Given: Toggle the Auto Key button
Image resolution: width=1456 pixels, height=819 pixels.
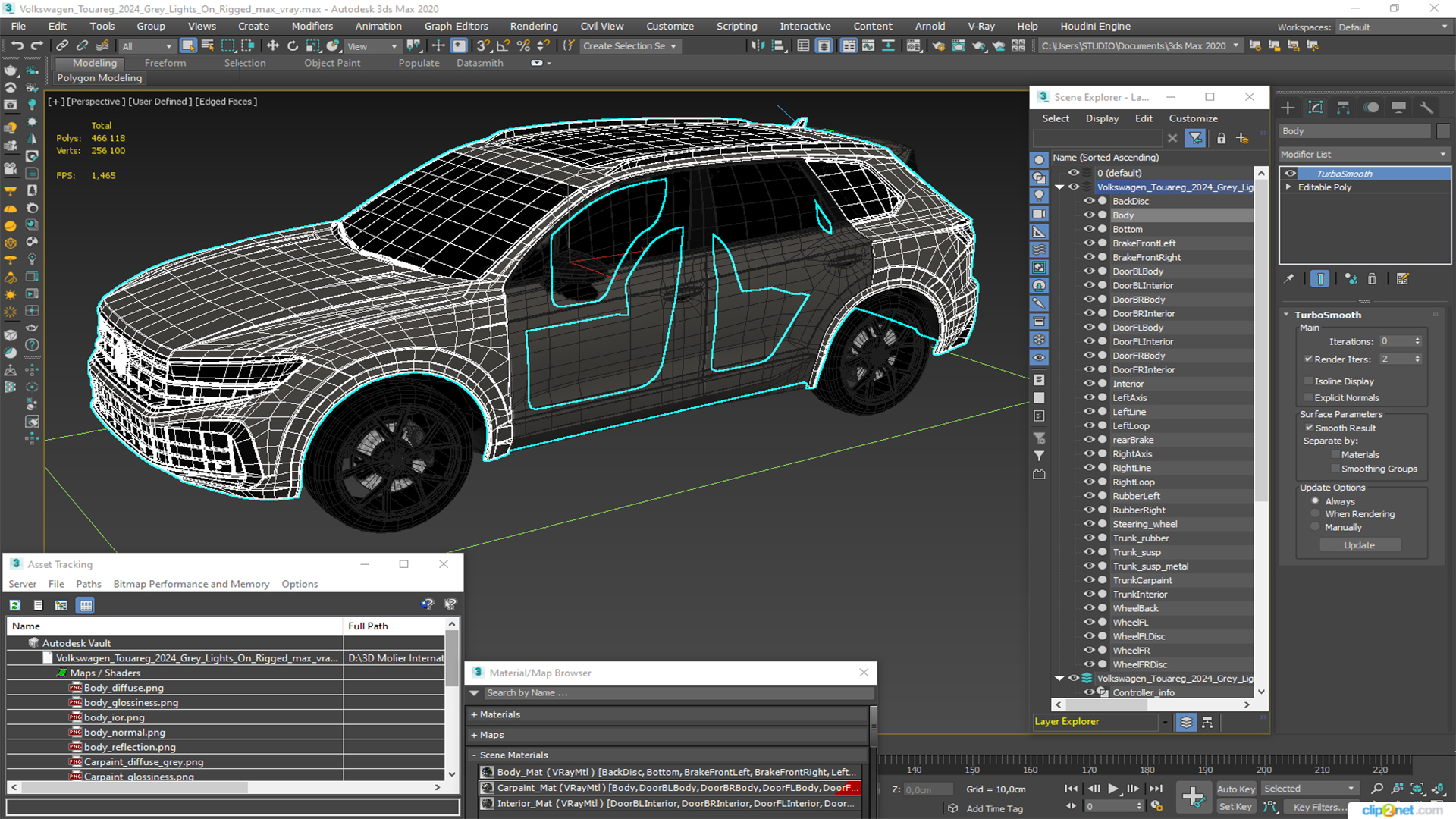Looking at the screenshot, I should [1235, 789].
